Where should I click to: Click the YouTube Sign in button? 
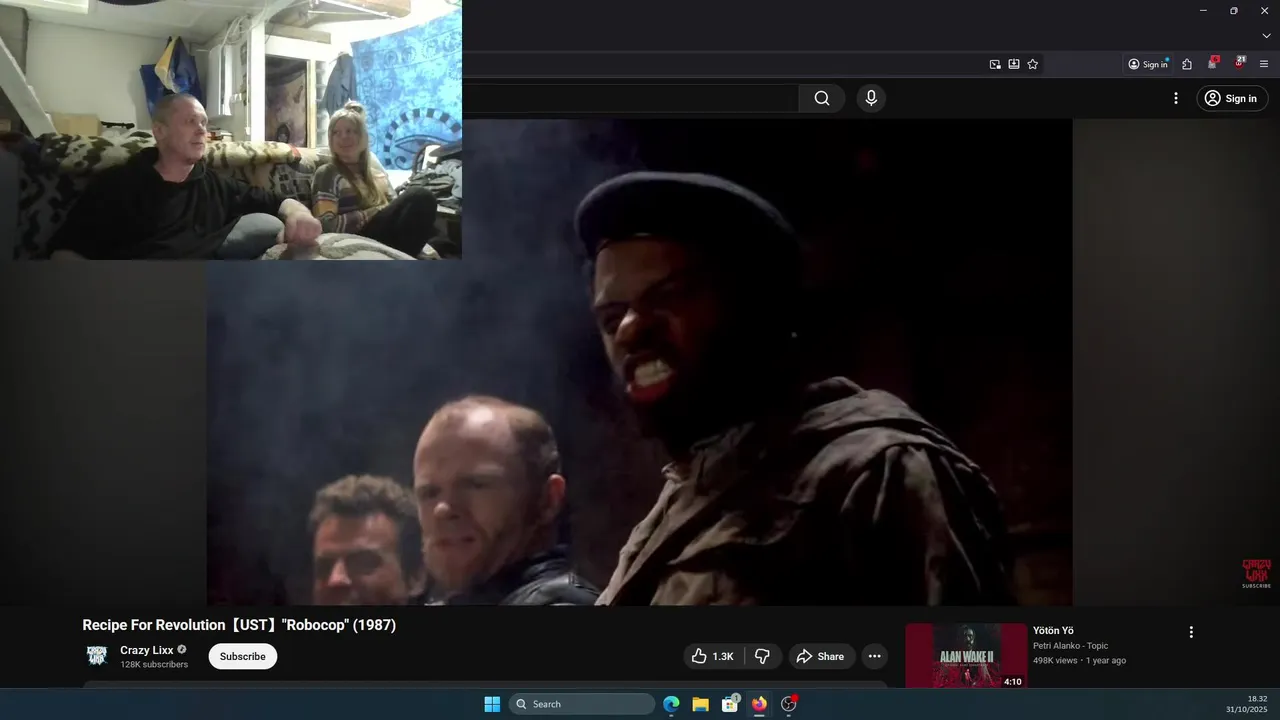pyautogui.click(x=1230, y=98)
